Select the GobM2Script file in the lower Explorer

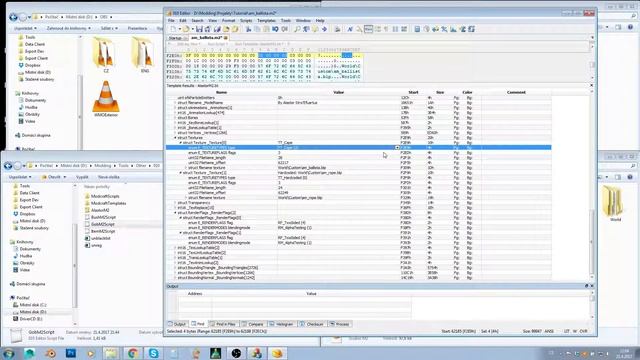pos(102,224)
